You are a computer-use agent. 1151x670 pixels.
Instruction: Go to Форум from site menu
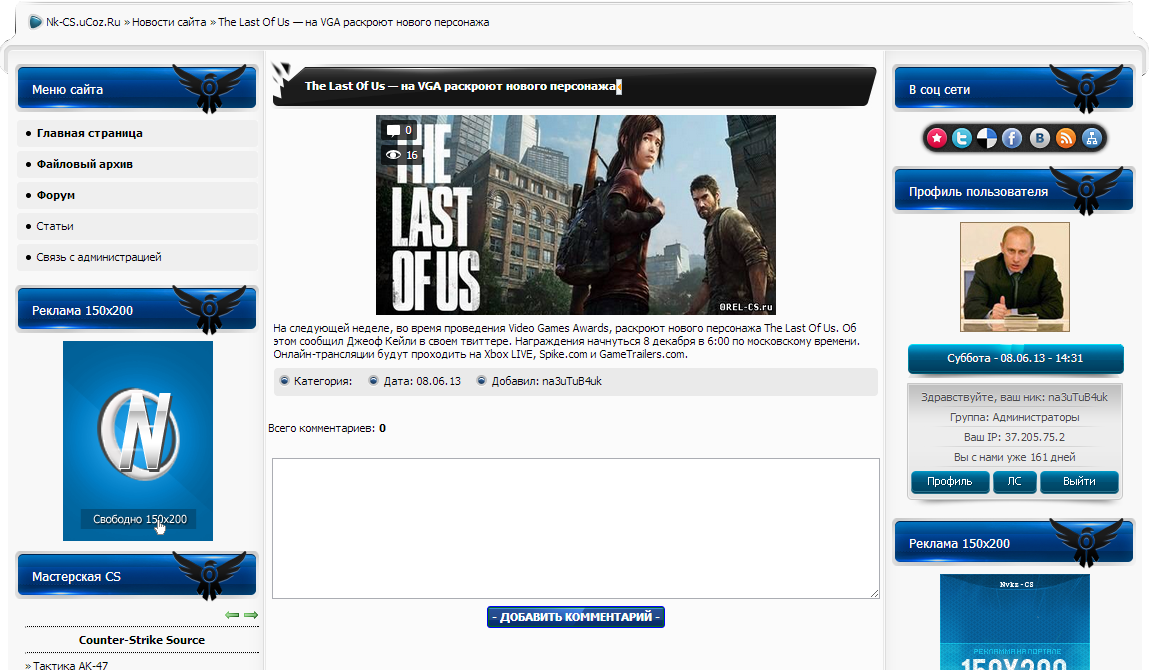56,195
